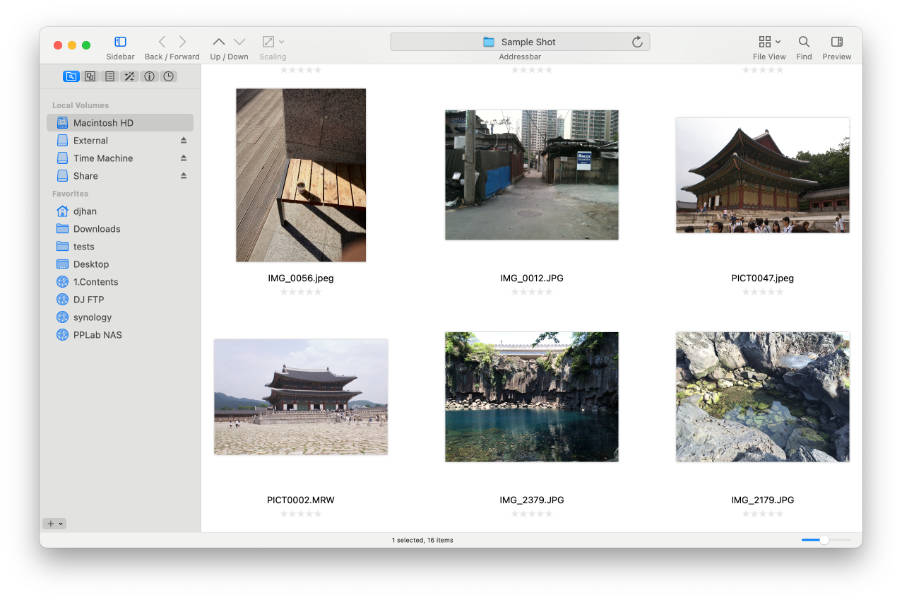Open the add plus menu in sidebar

55,523
